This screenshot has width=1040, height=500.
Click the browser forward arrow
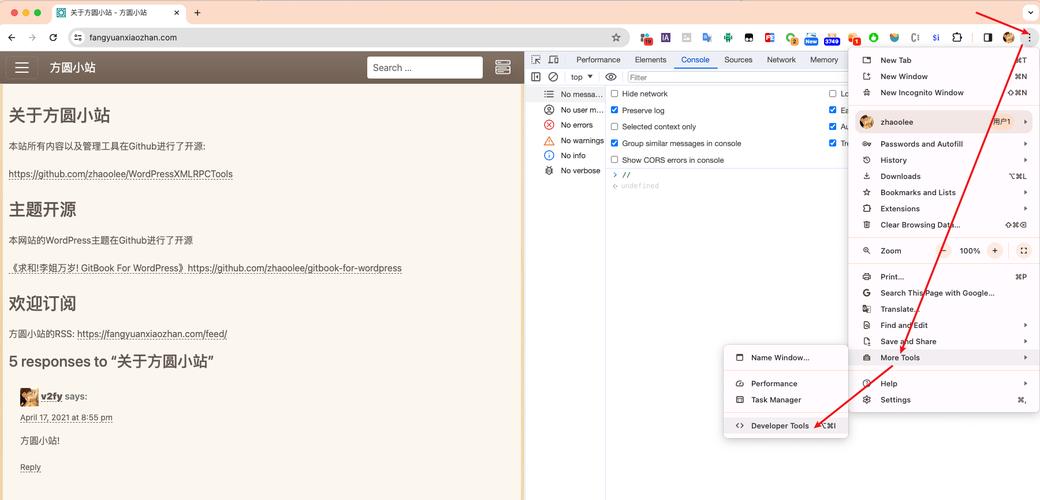(32, 38)
